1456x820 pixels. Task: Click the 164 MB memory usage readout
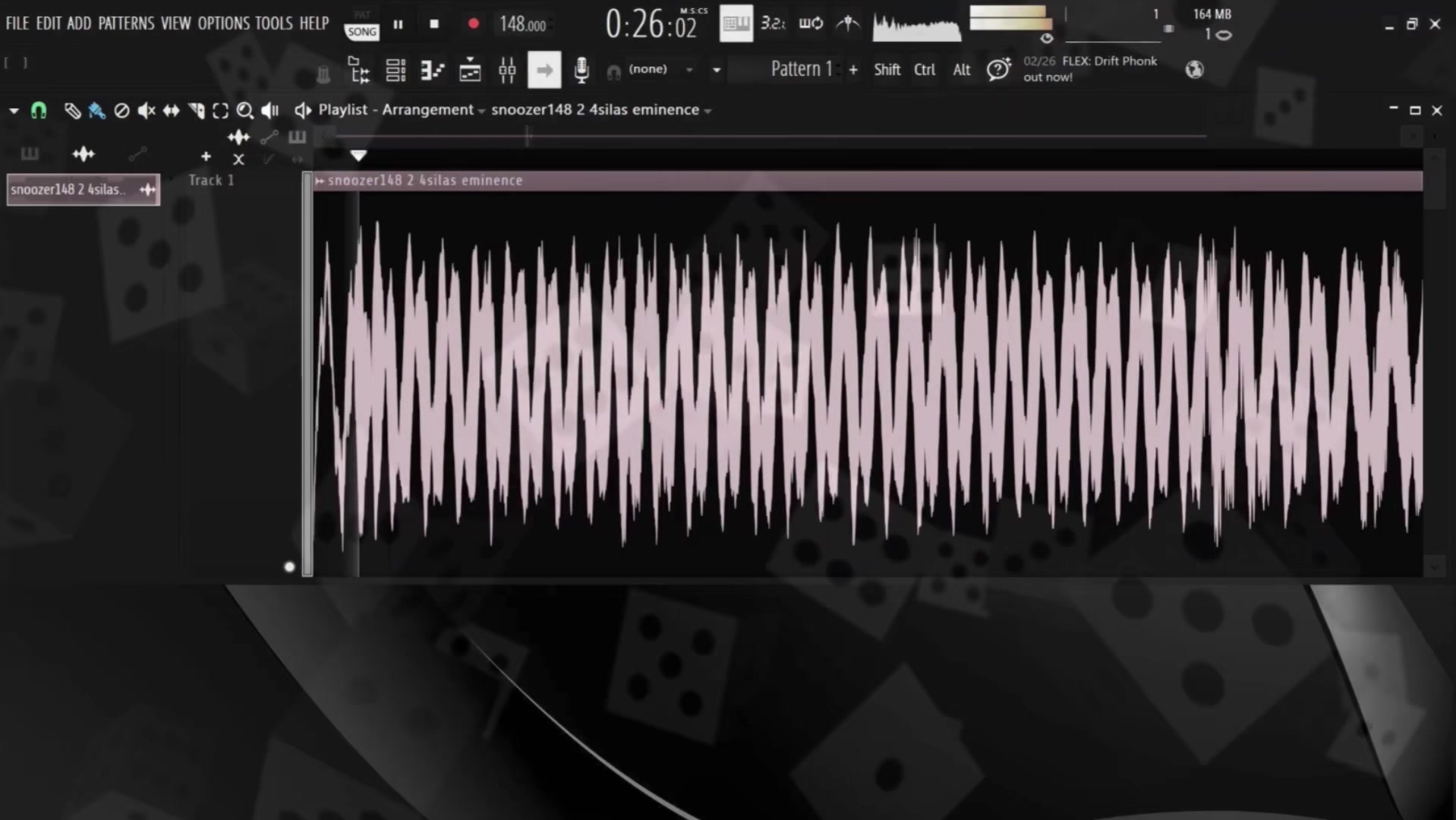point(1212,14)
